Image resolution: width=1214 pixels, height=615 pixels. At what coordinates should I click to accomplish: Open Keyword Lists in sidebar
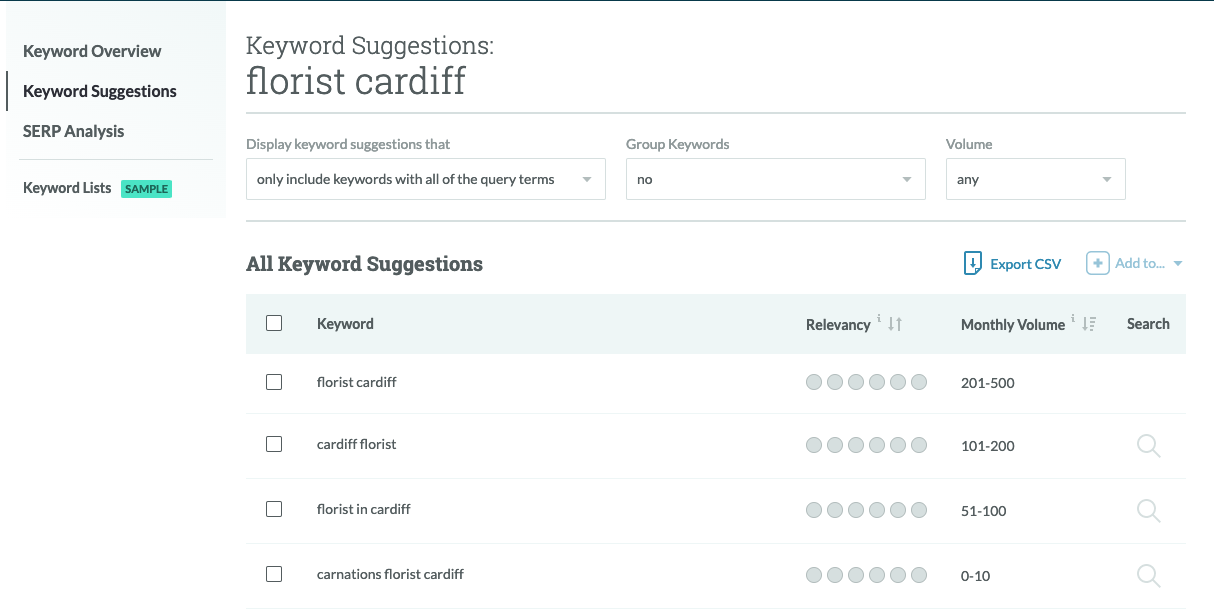(67, 188)
